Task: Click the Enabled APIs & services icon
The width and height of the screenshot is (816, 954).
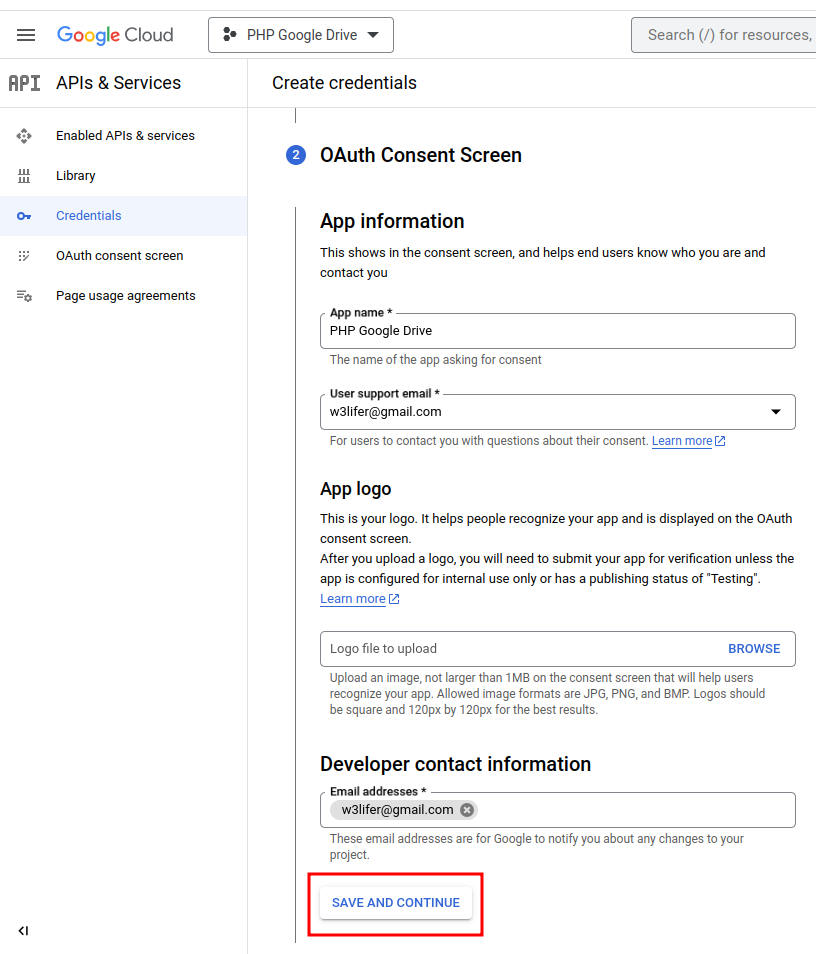Action: tap(24, 136)
